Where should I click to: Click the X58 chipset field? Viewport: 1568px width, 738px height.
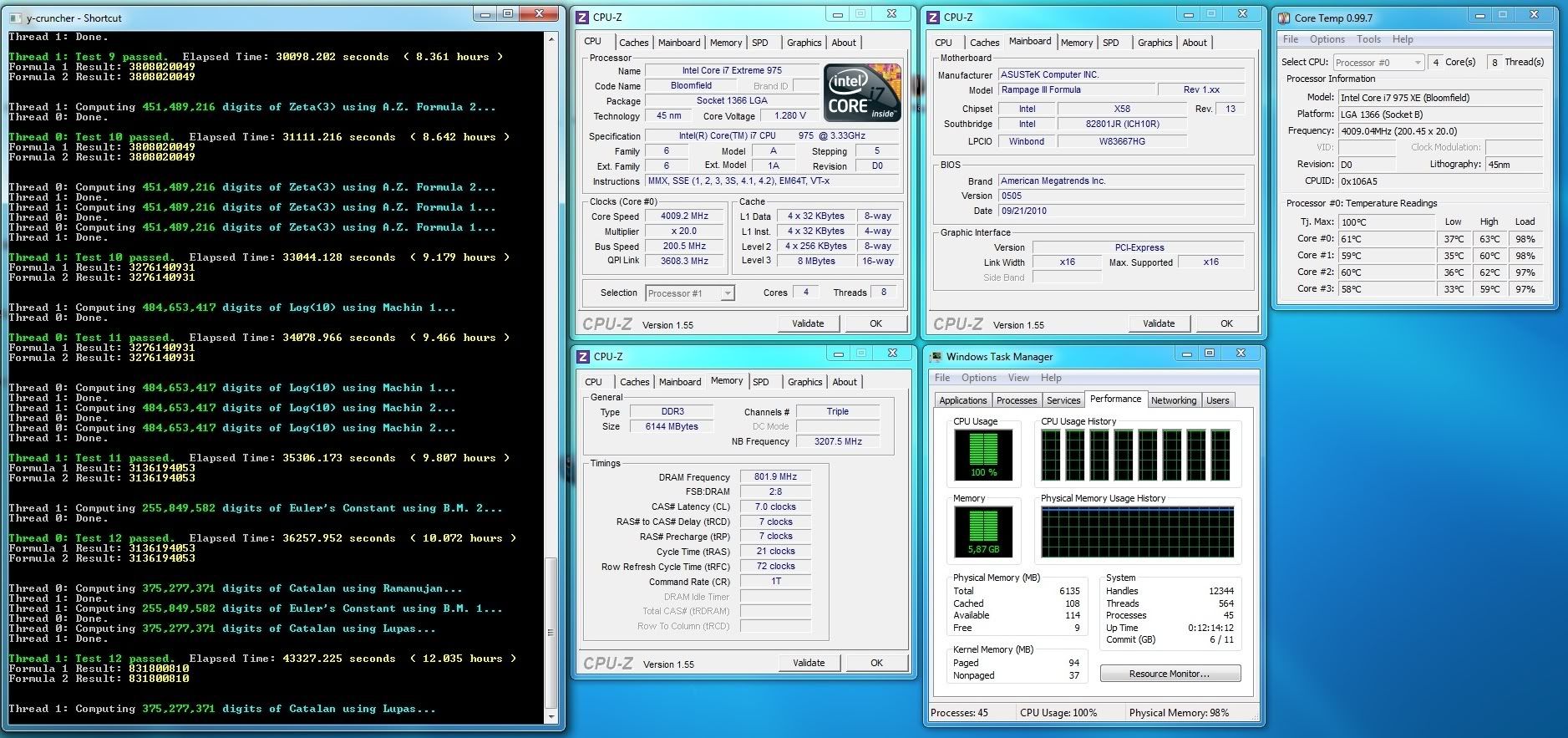click(x=1122, y=109)
